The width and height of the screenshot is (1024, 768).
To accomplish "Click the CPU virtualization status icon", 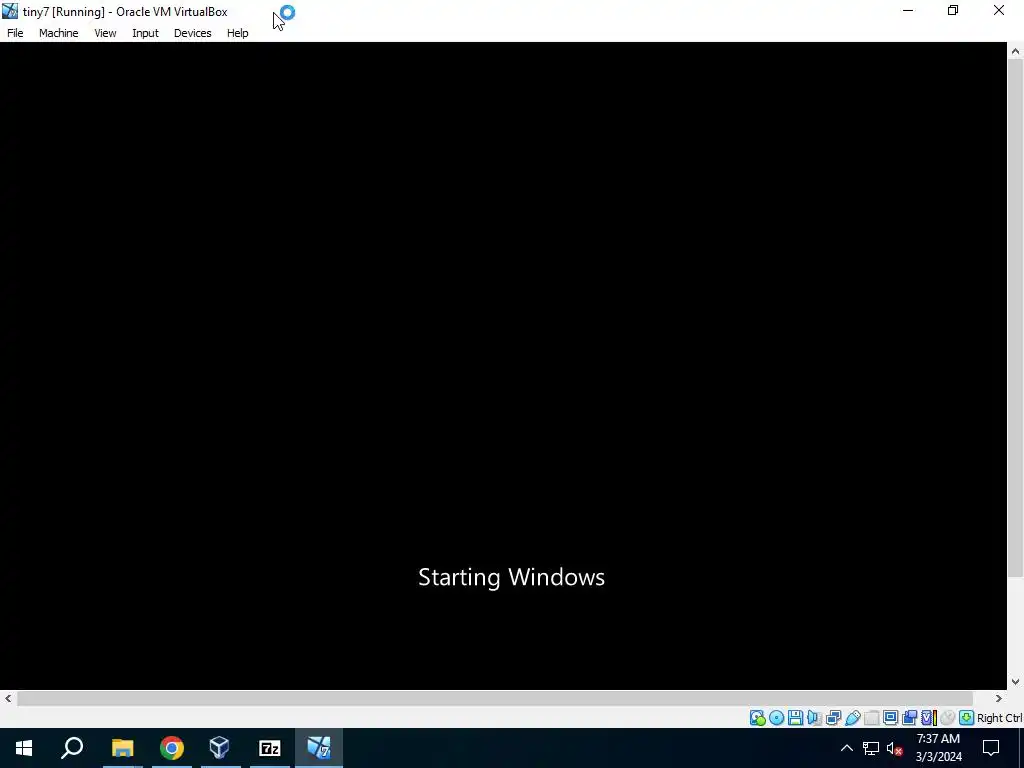I will point(929,718).
